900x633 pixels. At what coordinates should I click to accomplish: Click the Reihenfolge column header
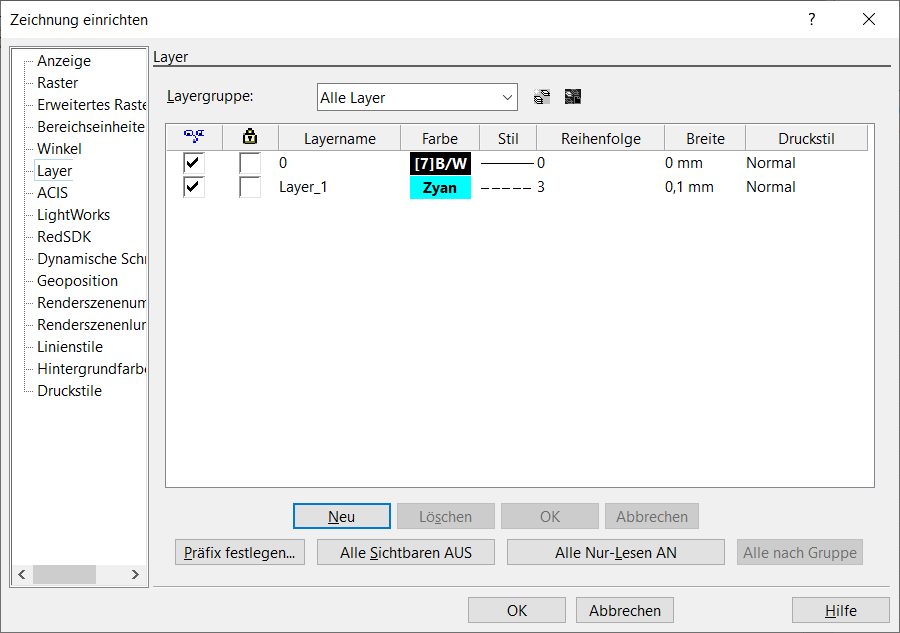(600, 138)
